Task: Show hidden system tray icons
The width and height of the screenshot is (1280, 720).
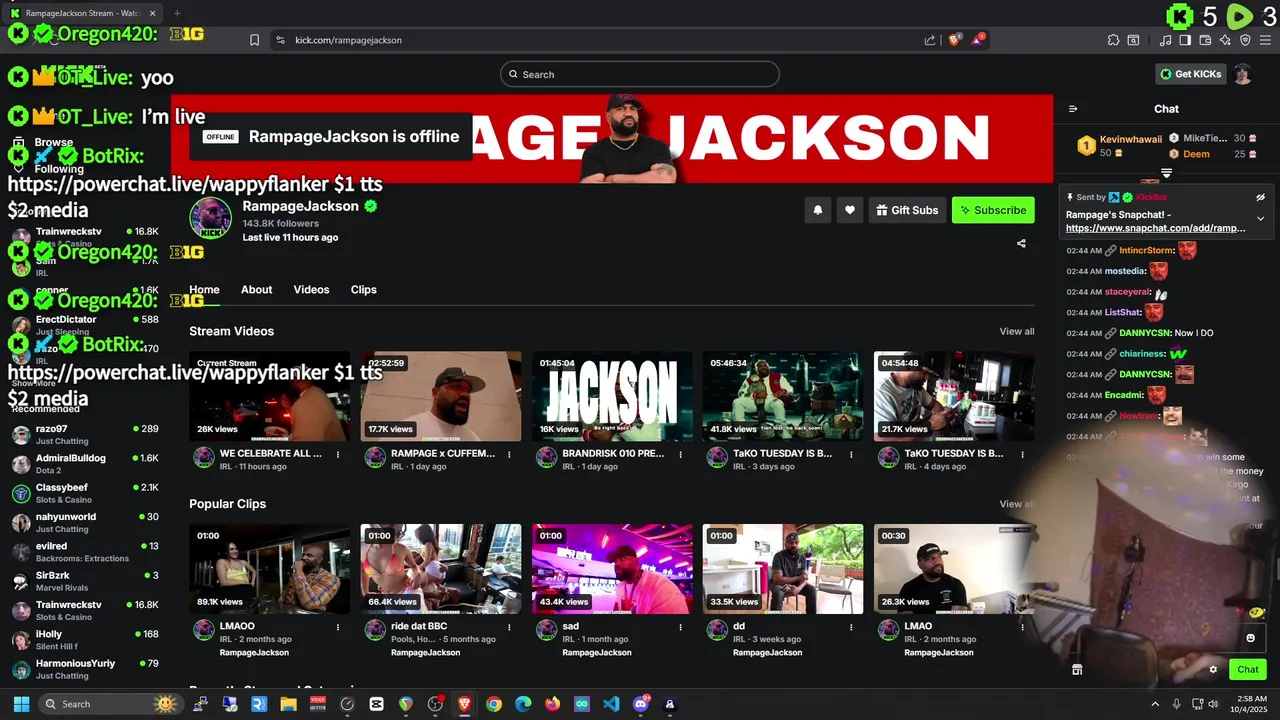Action: click(1155, 704)
